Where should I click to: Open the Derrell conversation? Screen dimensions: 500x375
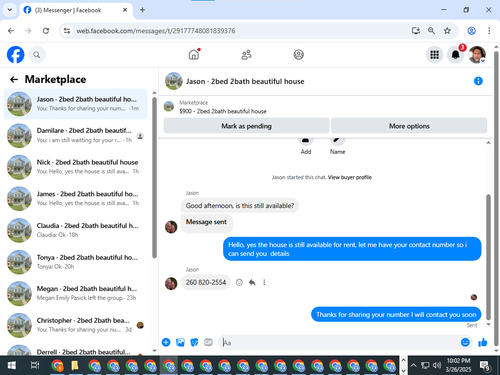coord(75,349)
